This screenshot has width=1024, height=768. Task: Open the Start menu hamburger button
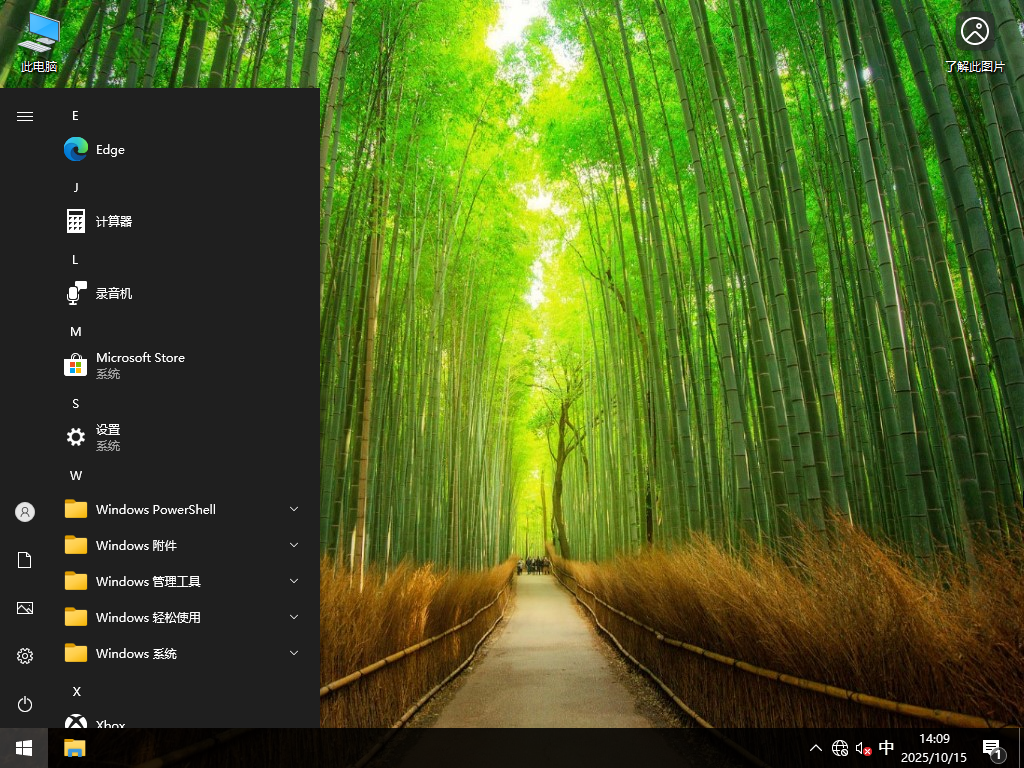coord(24,116)
